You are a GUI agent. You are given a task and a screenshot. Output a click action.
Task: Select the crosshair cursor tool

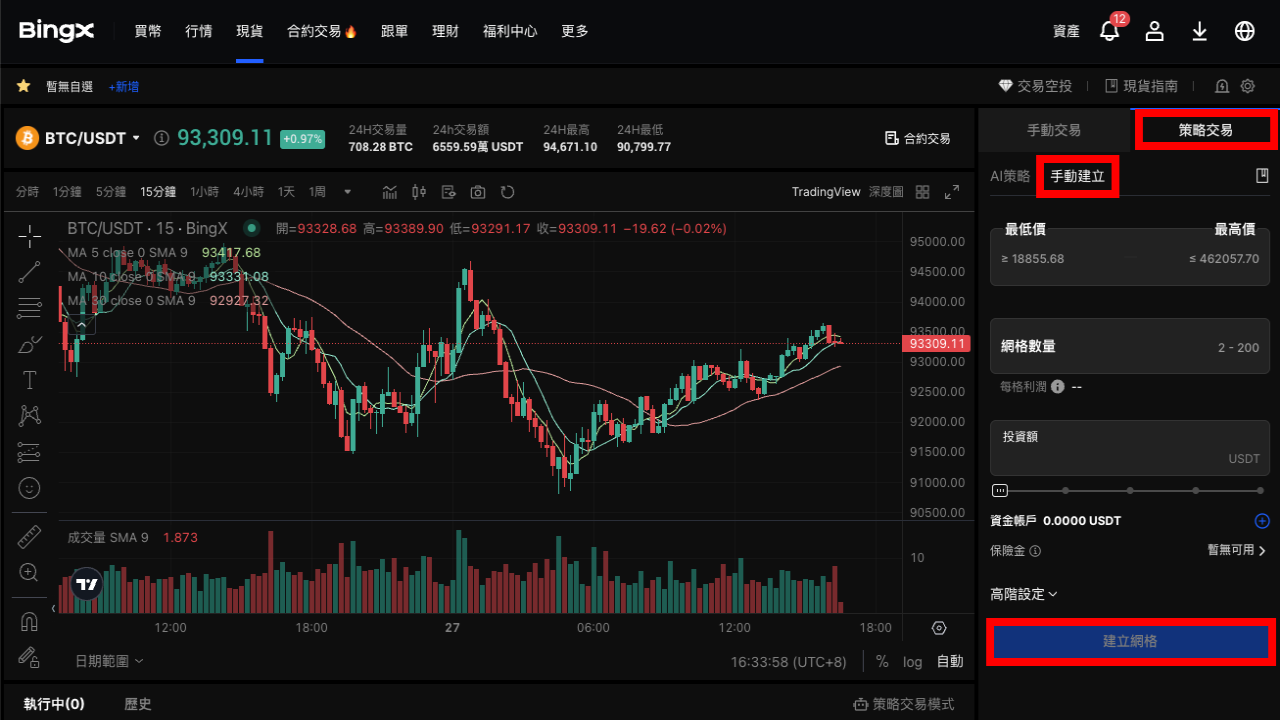click(x=29, y=236)
